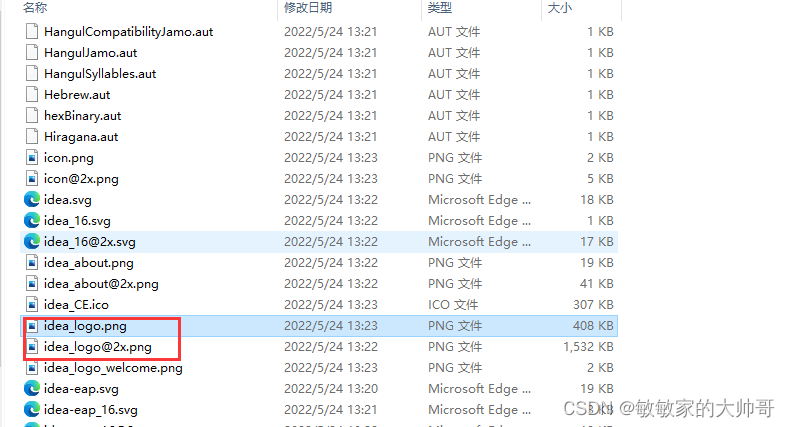Image resolution: width=790 pixels, height=427 pixels.
Task: Select file name HangulSyllables.aut
Action: point(100,74)
